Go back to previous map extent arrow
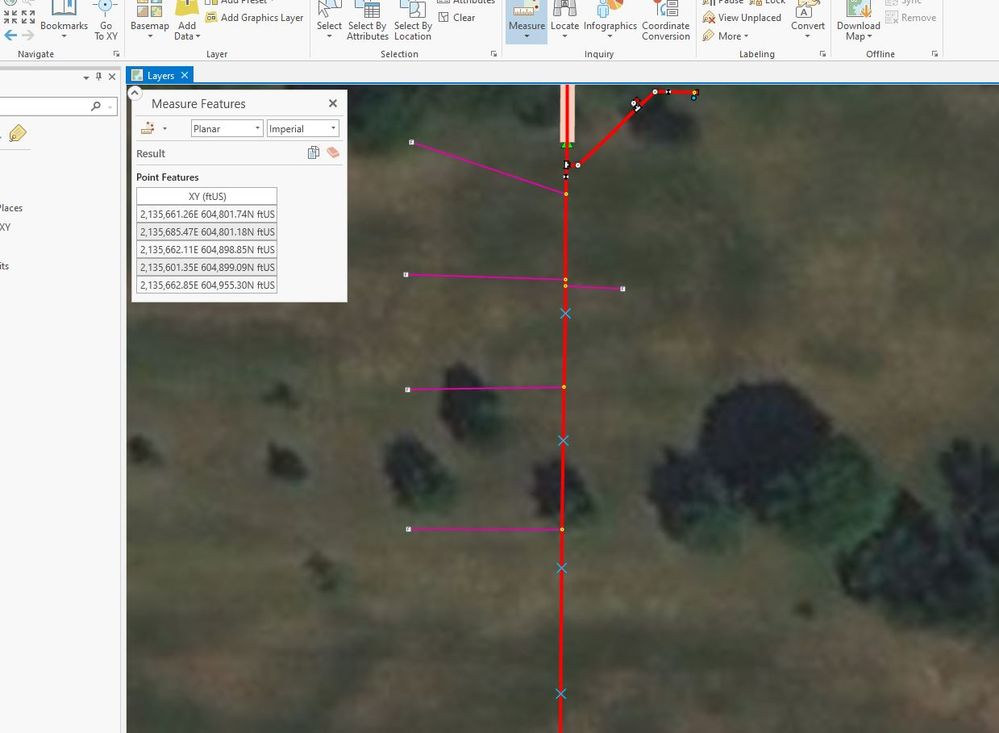Viewport: 999px width, 733px height. click(x=11, y=35)
